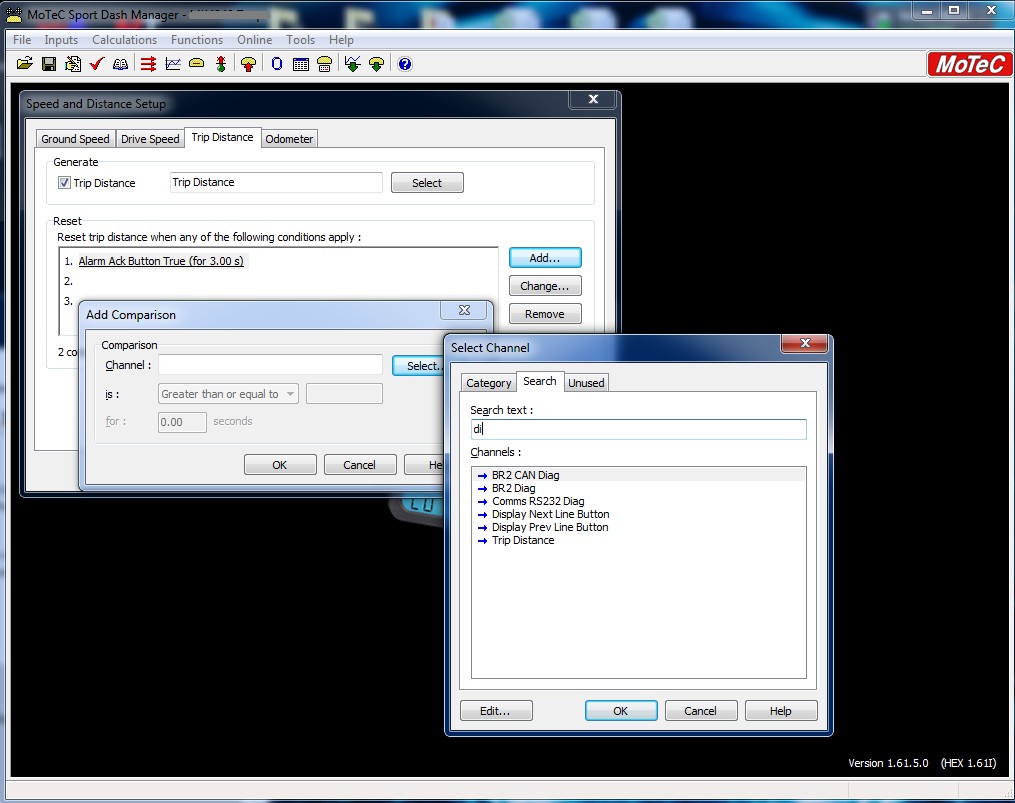Click the Add... reset condition button
The width and height of the screenshot is (1015, 803).
(x=545, y=258)
